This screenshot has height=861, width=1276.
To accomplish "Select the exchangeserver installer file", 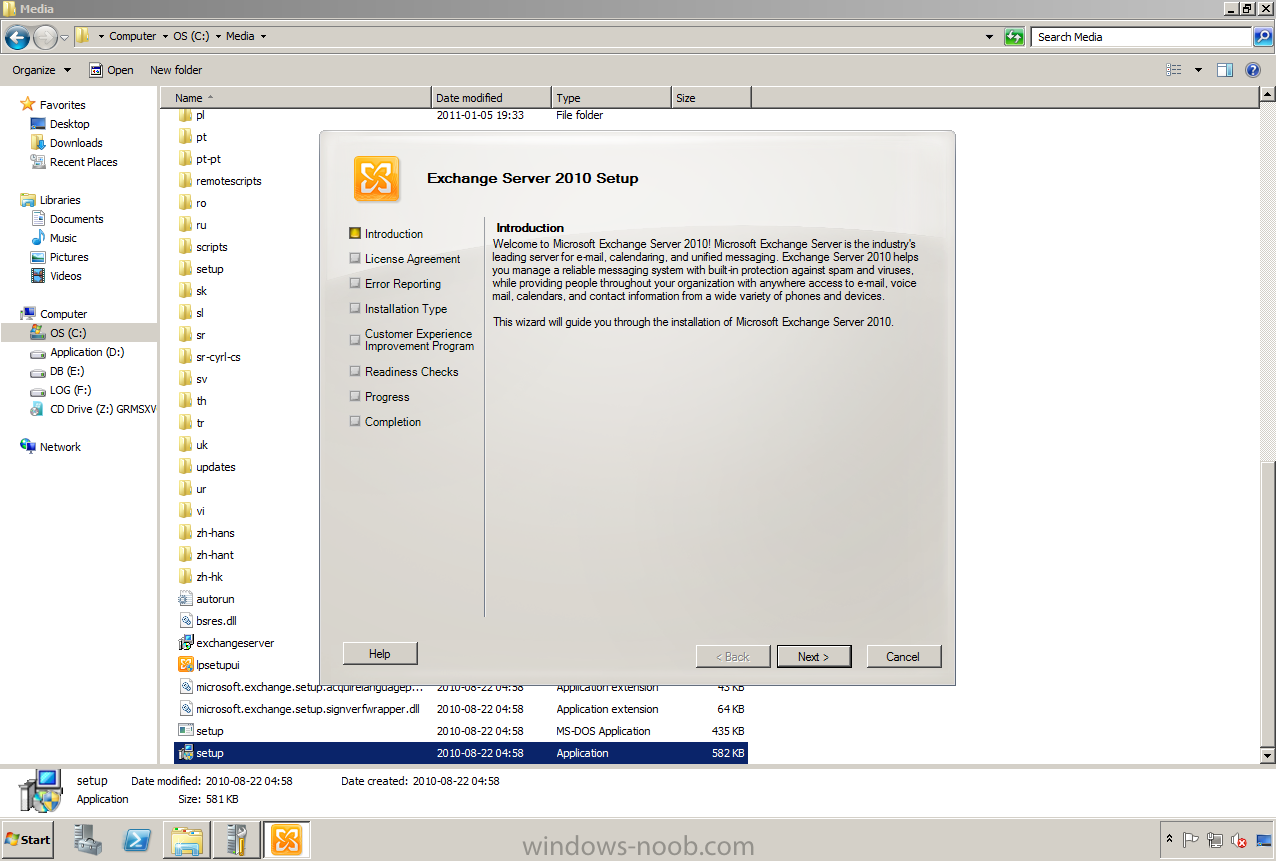I will tap(226, 643).
